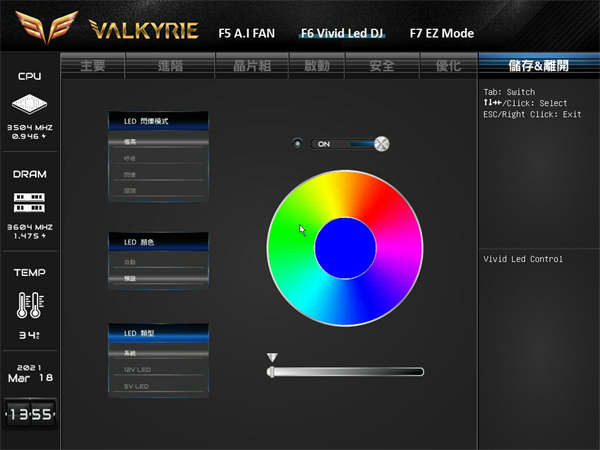Image resolution: width=600 pixels, height=450 pixels.
Task: Choose the dim first option under LED 顏色
Action: (158, 262)
